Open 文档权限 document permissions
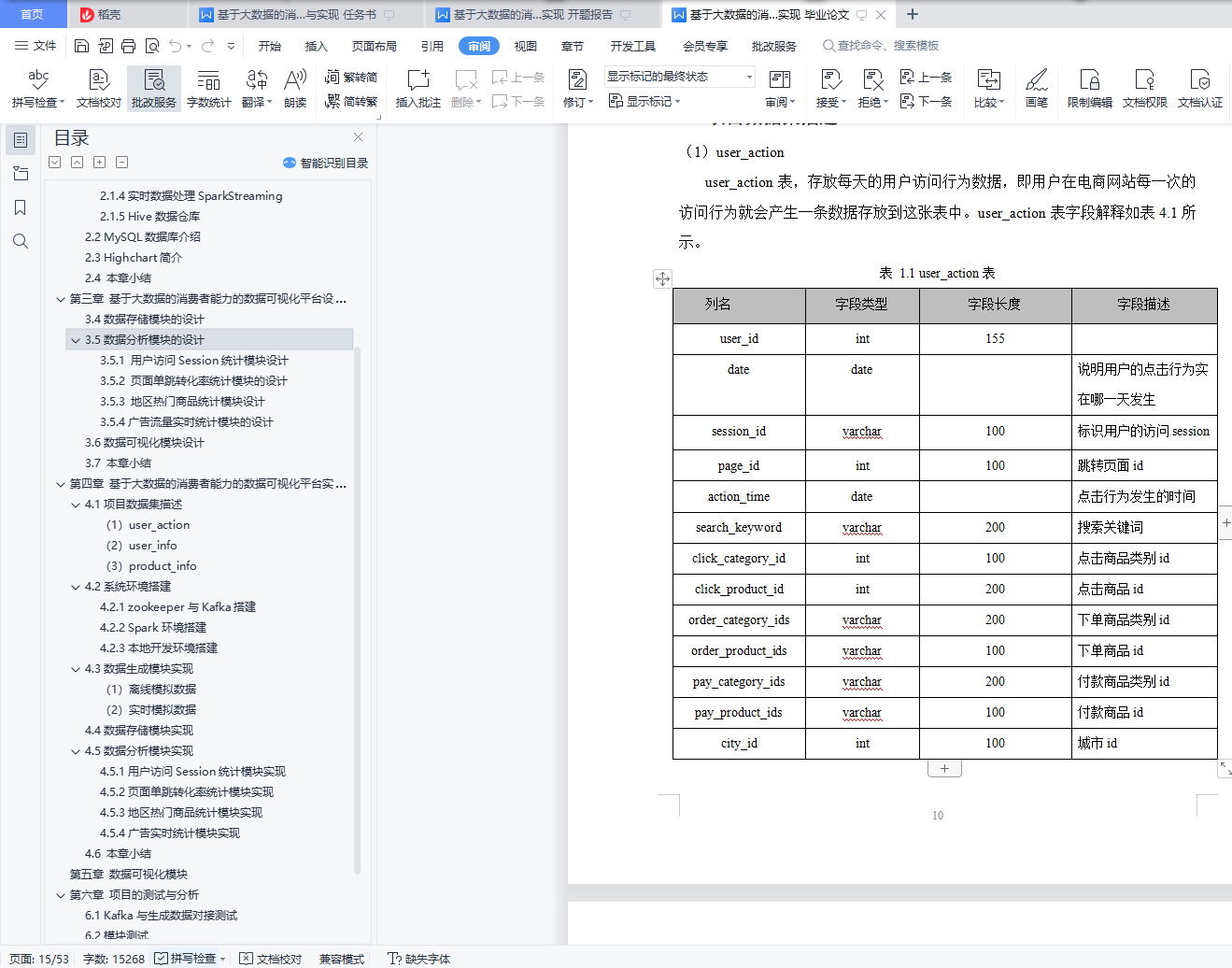1232x968 pixels. [1145, 89]
